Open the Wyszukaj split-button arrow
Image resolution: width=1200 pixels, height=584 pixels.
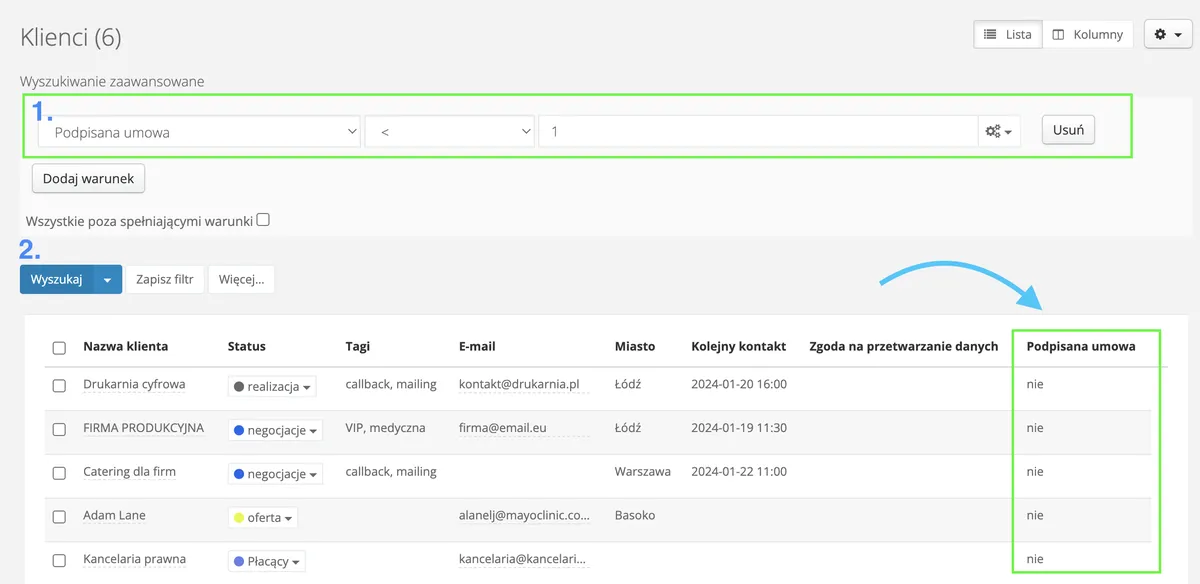coord(108,279)
